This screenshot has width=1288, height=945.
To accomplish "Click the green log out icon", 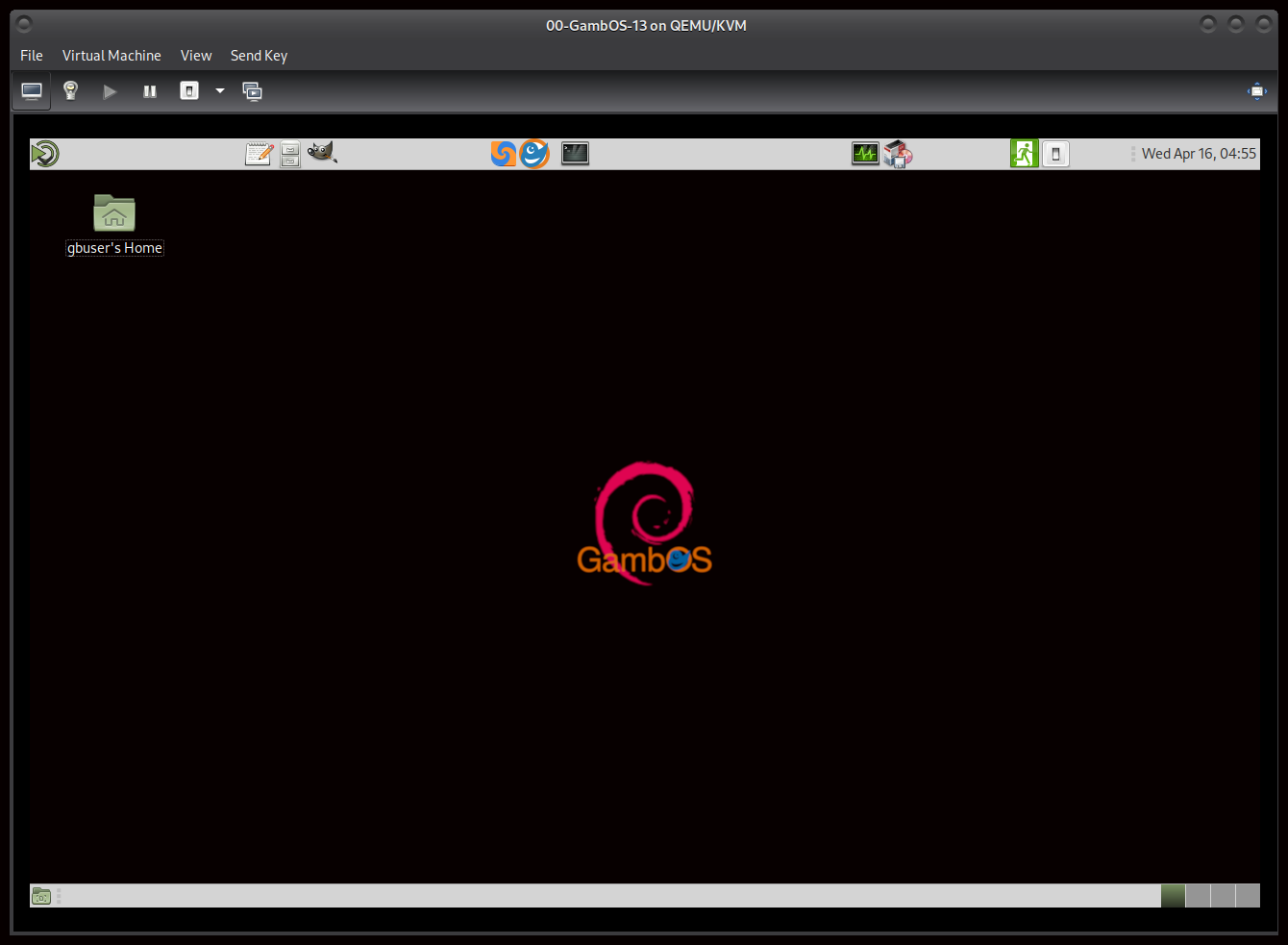I will click(x=1024, y=154).
